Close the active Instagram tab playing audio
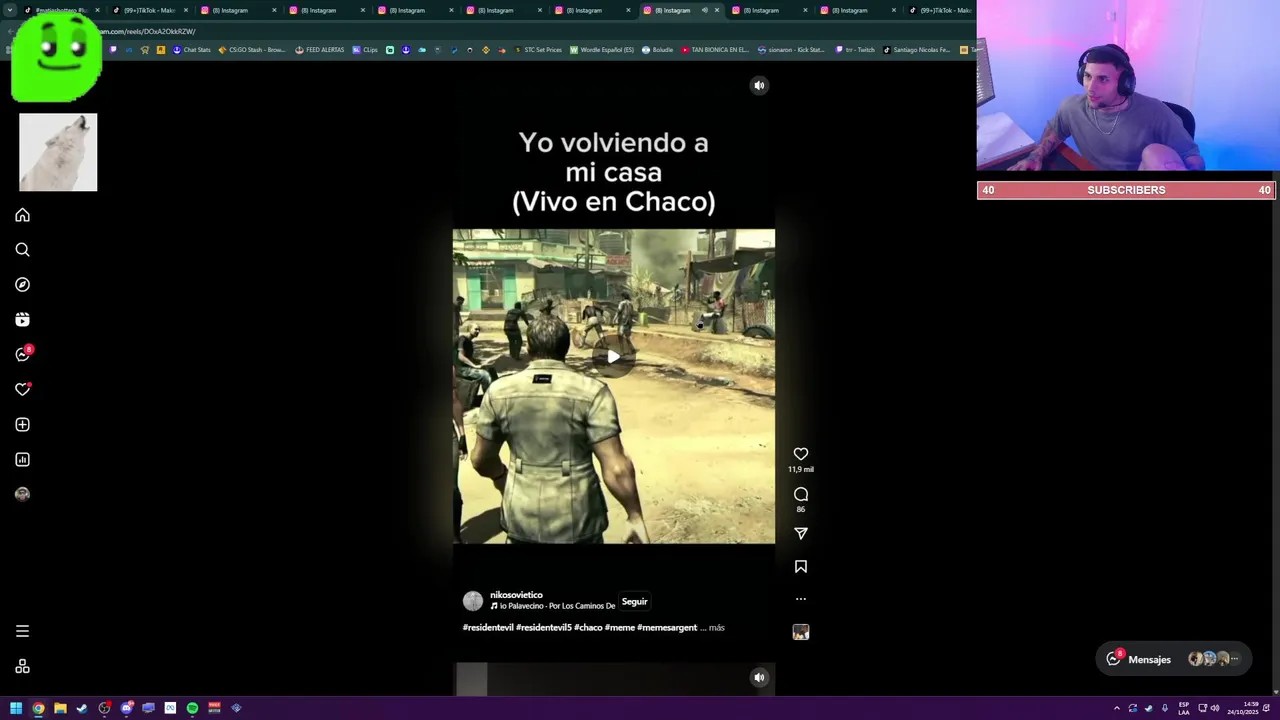The height and width of the screenshot is (720, 1280). [716, 10]
